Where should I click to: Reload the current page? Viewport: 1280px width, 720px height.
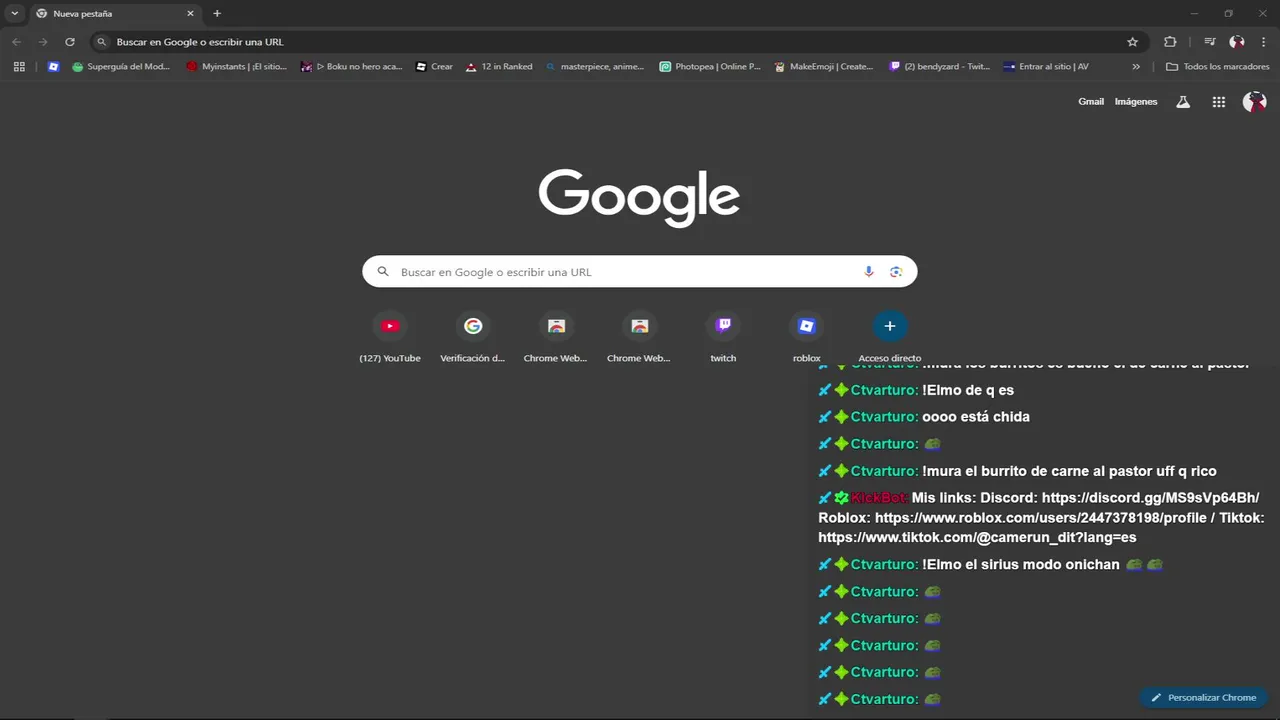[x=70, y=42]
